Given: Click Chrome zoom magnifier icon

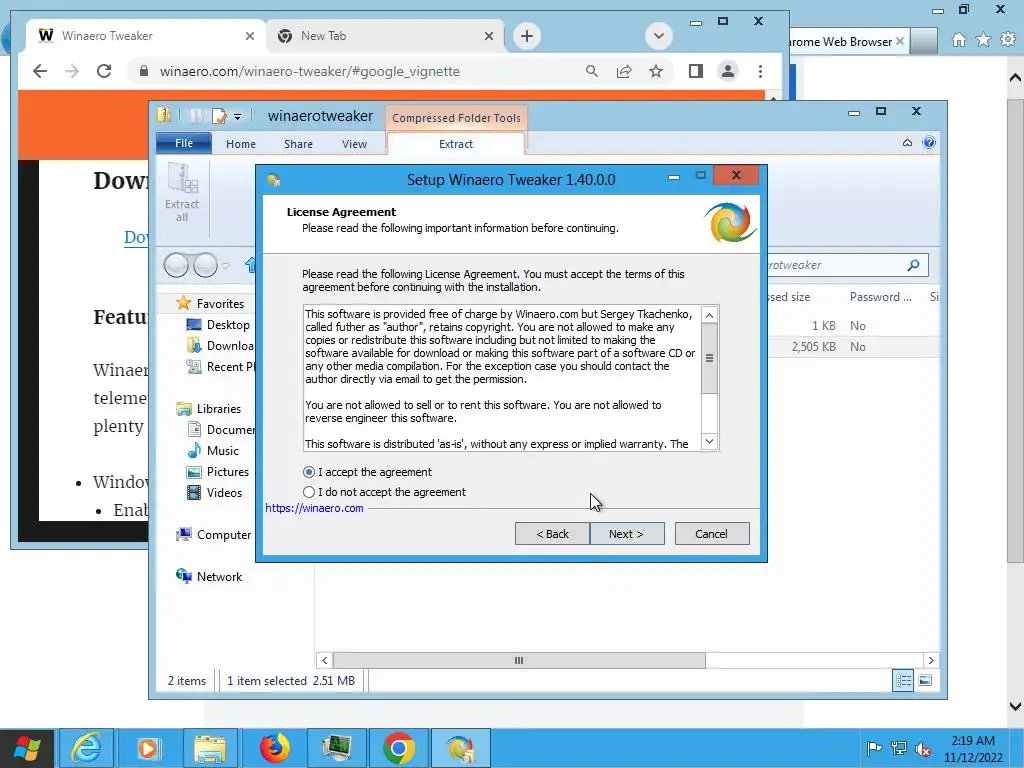Looking at the screenshot, I should coord(592,71).
